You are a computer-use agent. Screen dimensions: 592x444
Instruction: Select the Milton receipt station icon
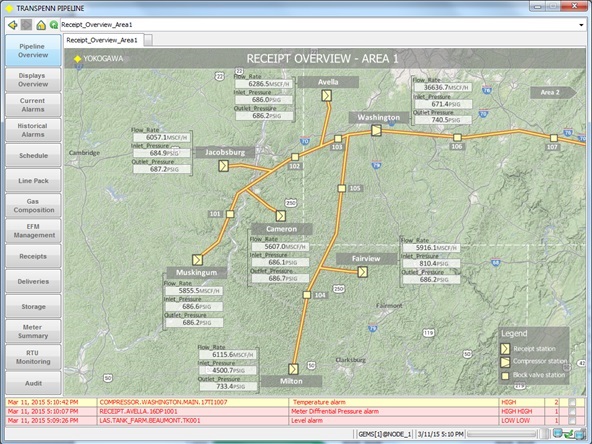point(293,369)
